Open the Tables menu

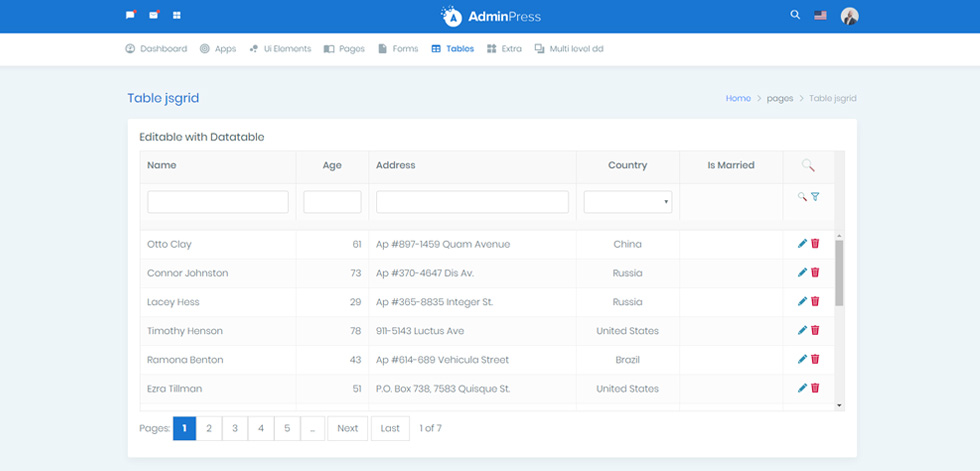(x=452, y=49)
